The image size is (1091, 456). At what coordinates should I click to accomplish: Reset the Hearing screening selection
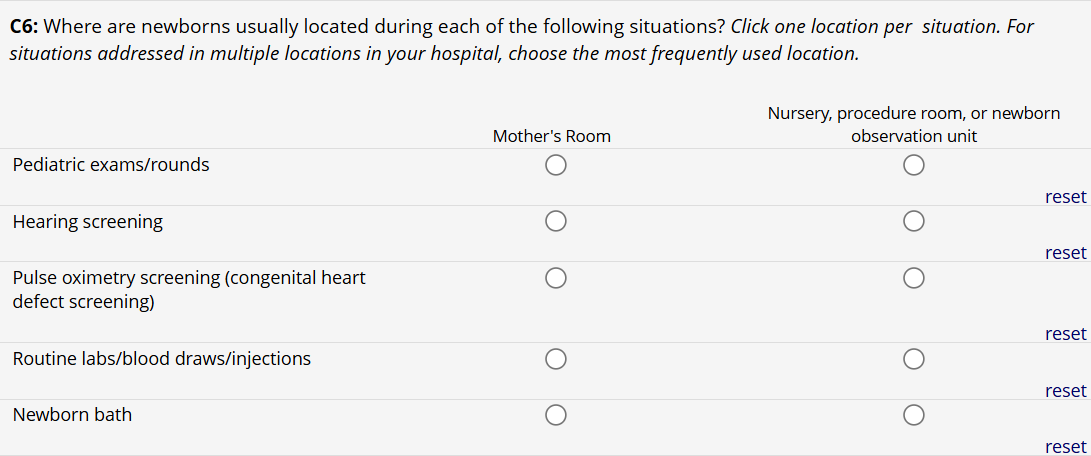pyautogui.click(x=1065, y=253)
